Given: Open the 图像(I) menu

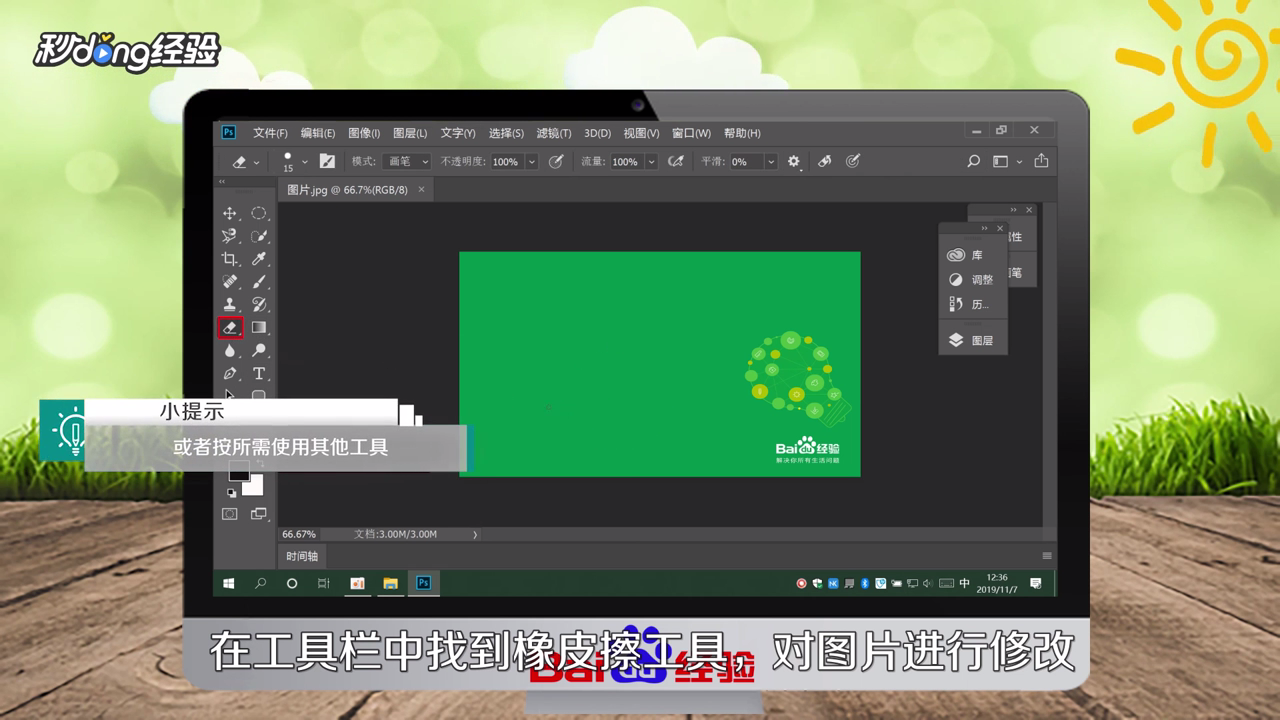Looking at the screenshot, I should (x=364, y=133).
